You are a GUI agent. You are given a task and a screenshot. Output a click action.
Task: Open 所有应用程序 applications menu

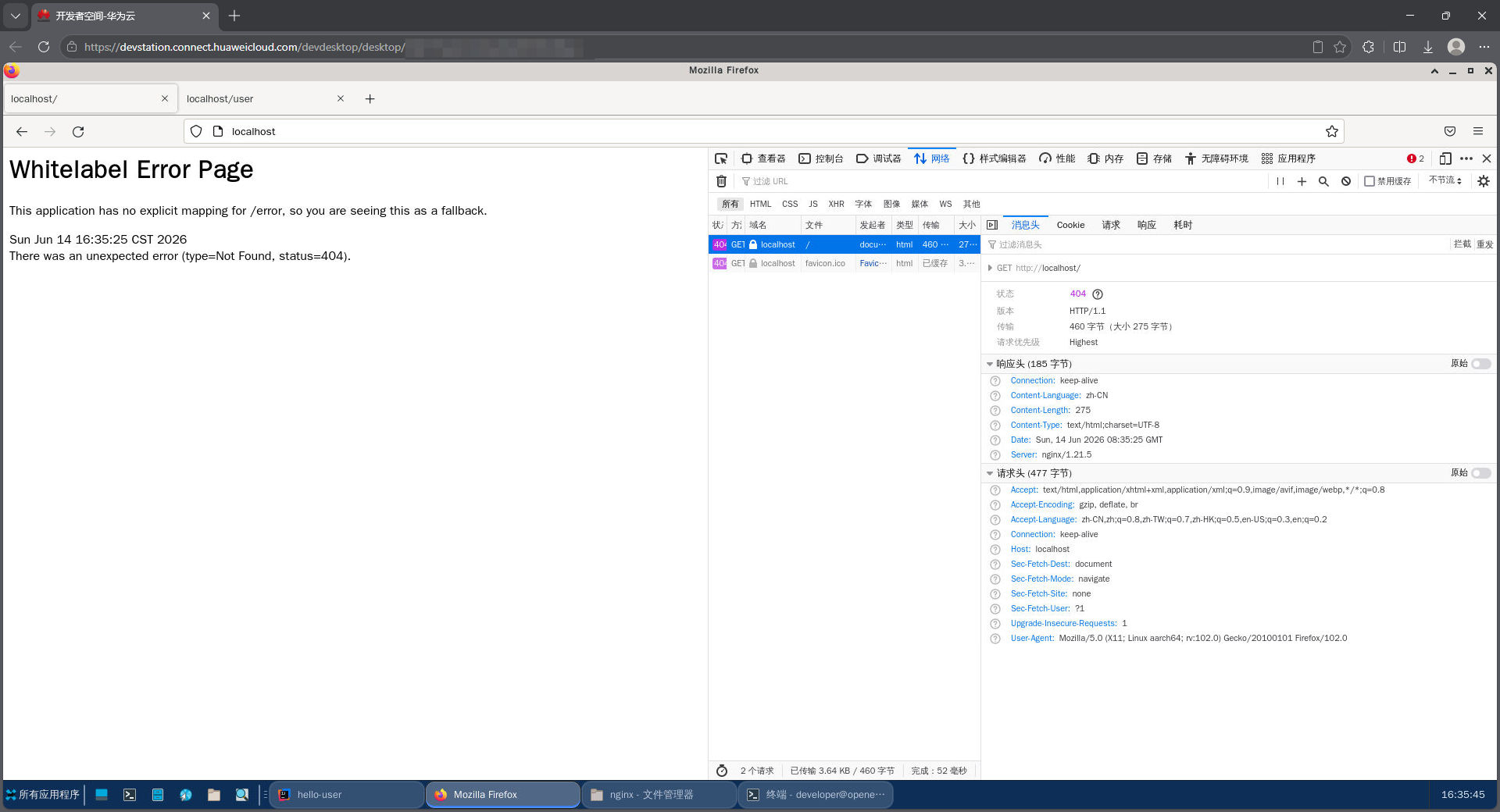click(x=42, y=794)
